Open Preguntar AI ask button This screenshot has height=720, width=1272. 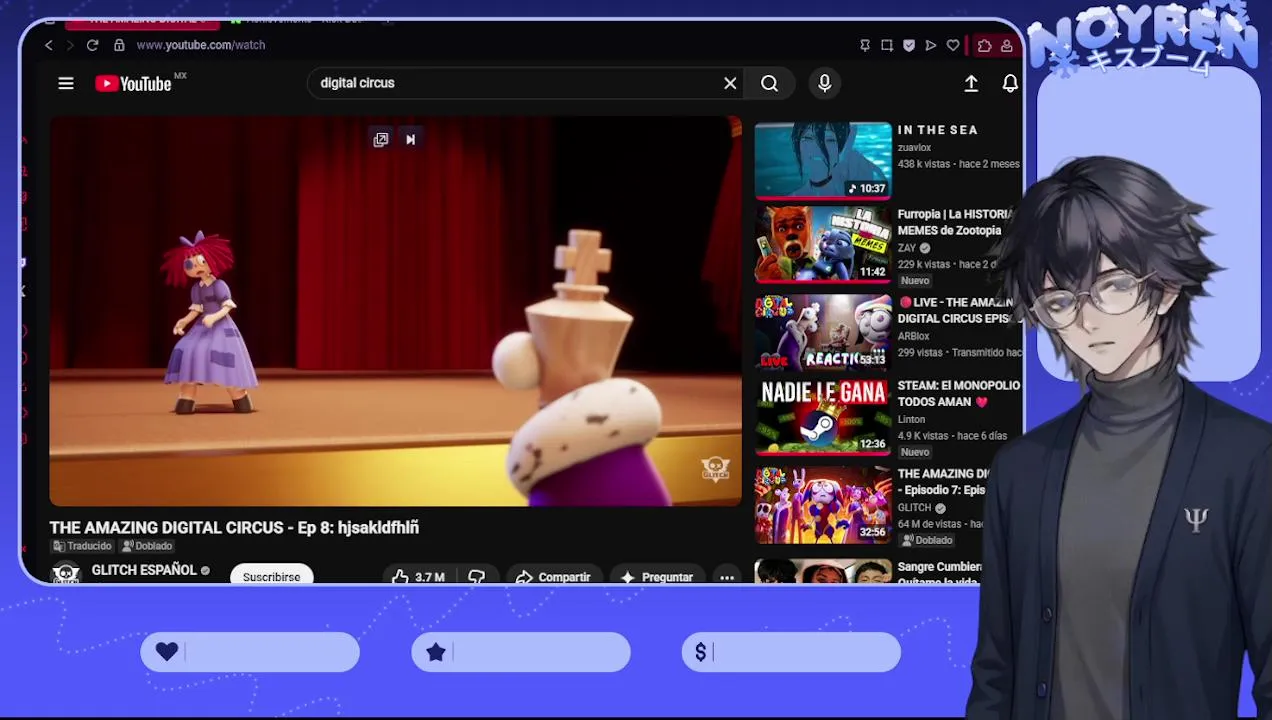(x=657, y=577)
